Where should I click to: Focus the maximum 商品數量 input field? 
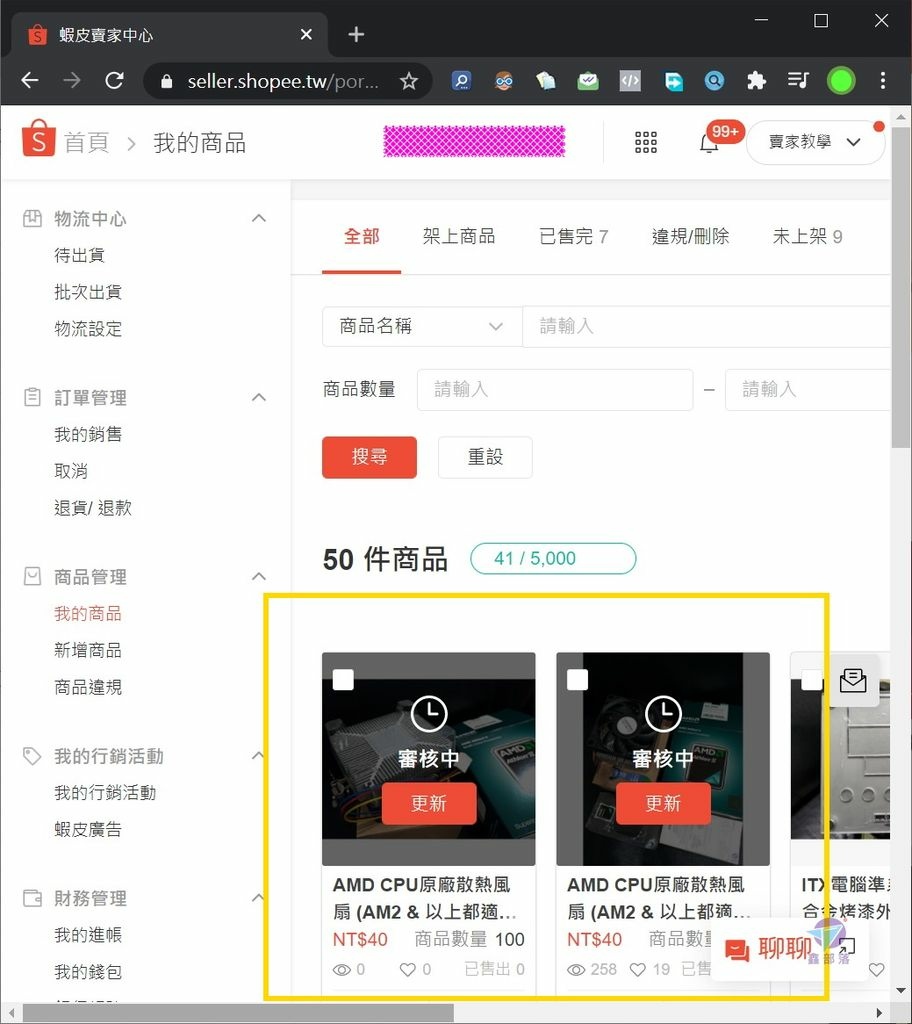pos(808,390)
